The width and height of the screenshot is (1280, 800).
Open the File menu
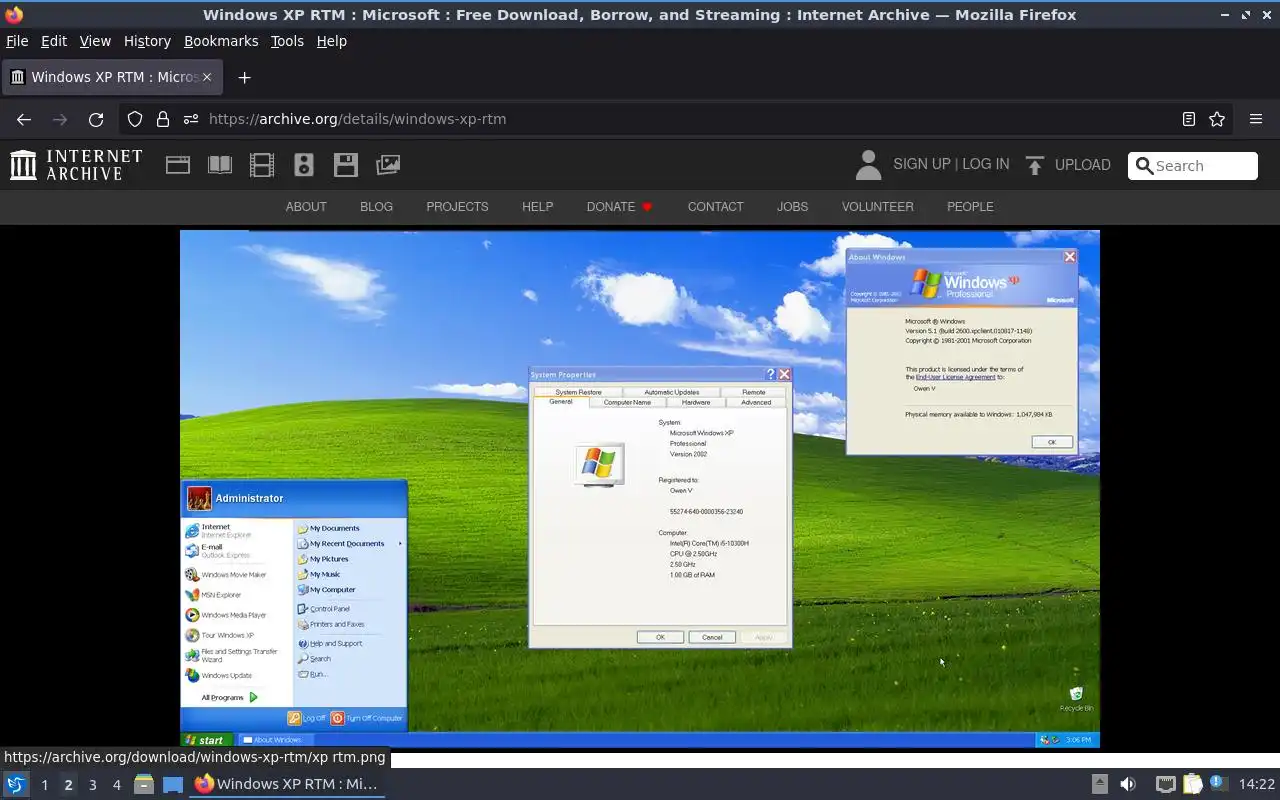17,41
